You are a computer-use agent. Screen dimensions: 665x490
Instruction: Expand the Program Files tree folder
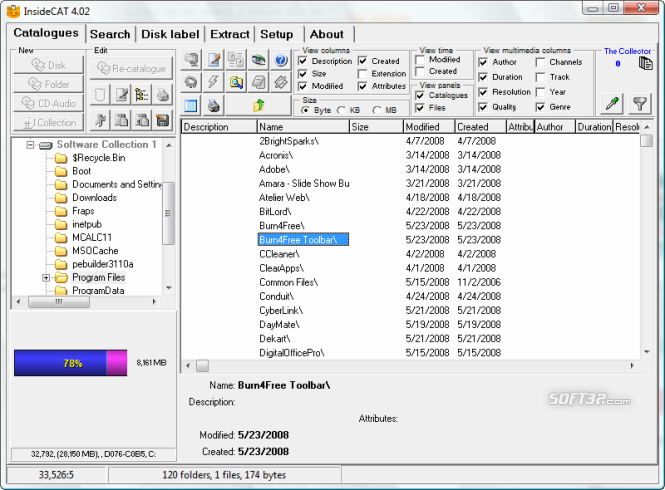tap(46, 278)
